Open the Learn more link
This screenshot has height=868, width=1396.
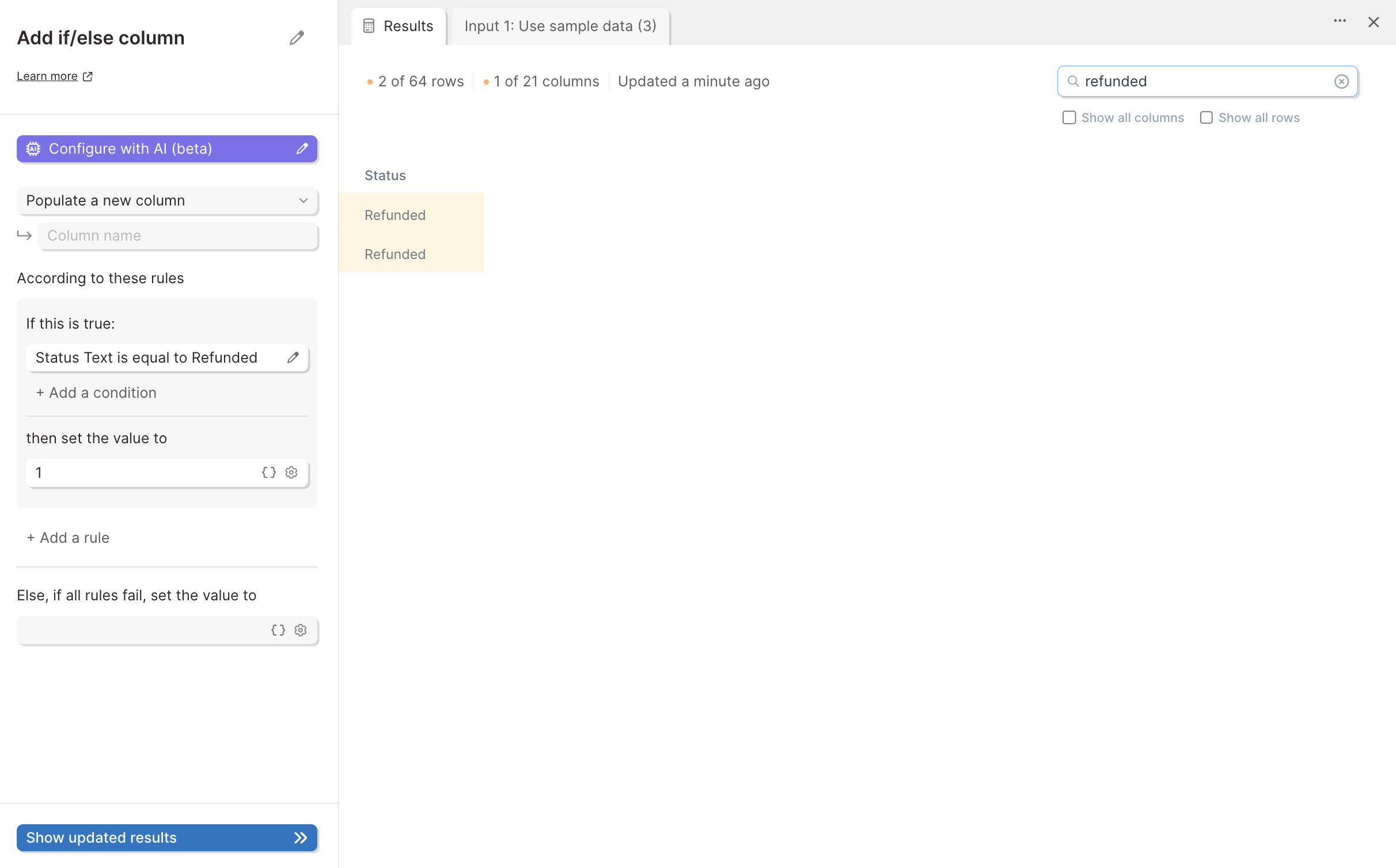pos(47,76)
